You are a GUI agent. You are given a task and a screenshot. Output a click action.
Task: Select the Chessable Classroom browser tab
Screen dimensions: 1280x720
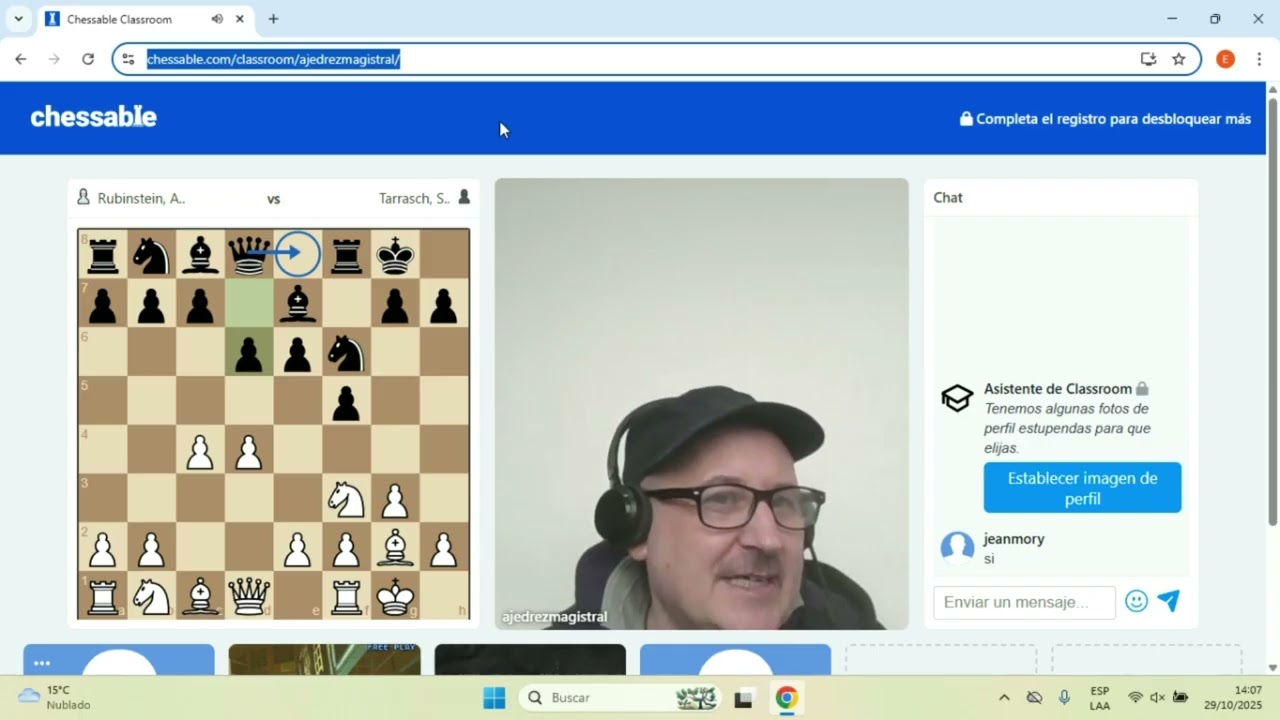(145, 19)
